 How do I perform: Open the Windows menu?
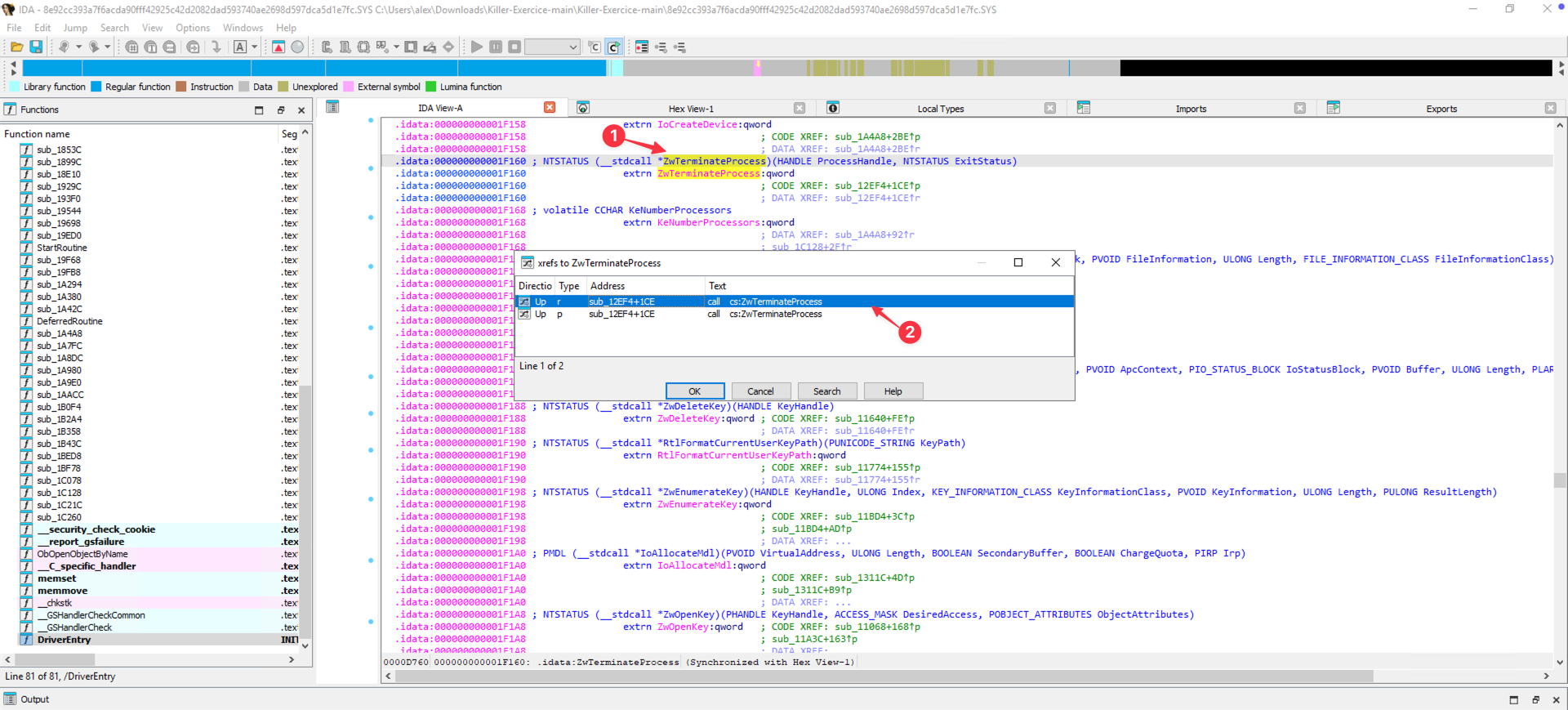pyautogui.click(x=243, y=28)
